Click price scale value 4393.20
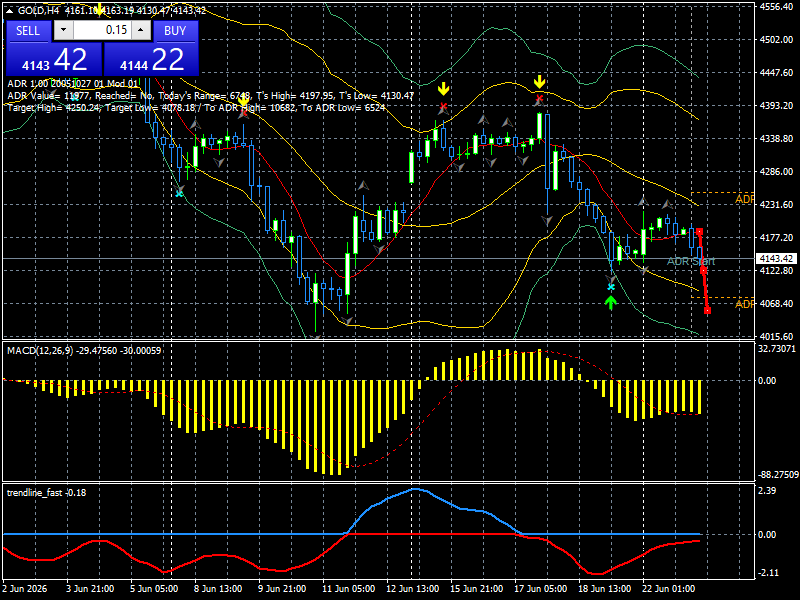This screenshot has width=800, height=600. [x=777, y=106]
